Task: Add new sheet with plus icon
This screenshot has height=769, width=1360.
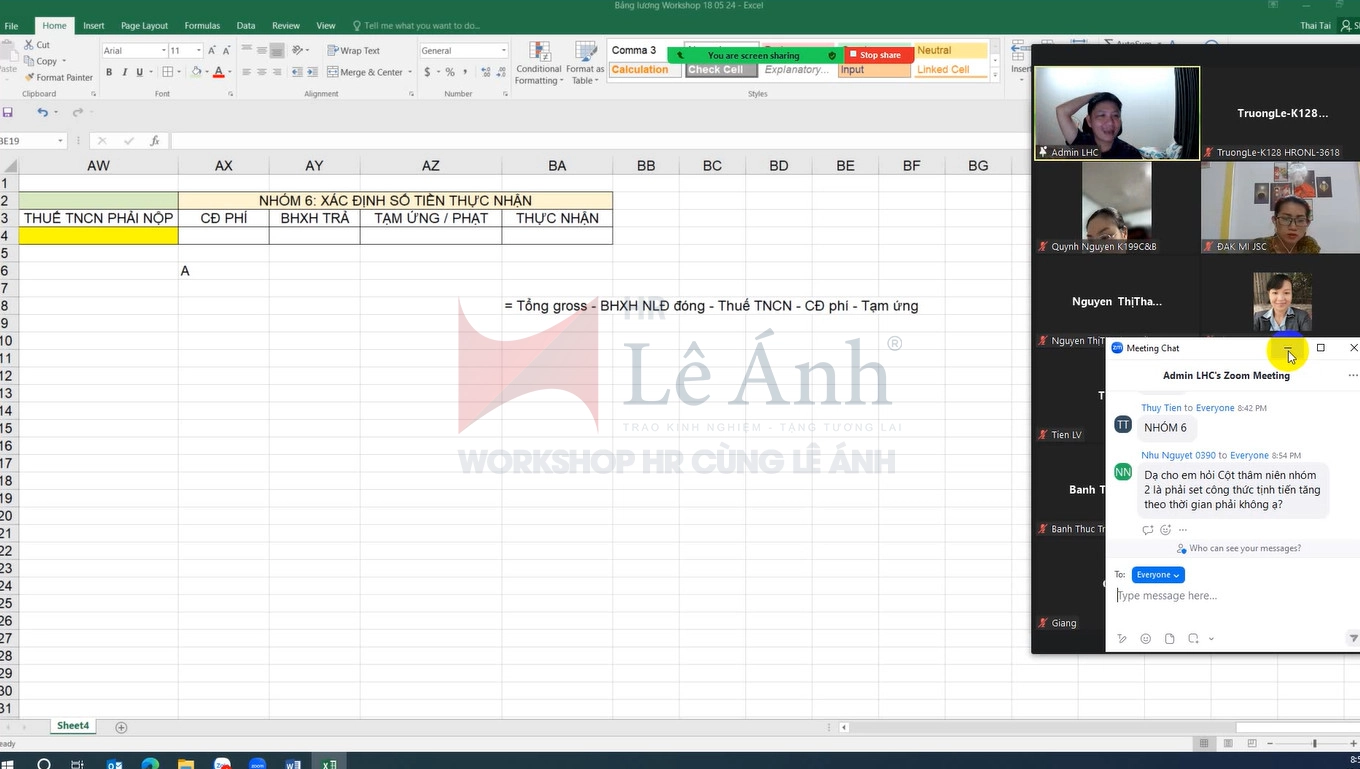Action: coord(121,727)
